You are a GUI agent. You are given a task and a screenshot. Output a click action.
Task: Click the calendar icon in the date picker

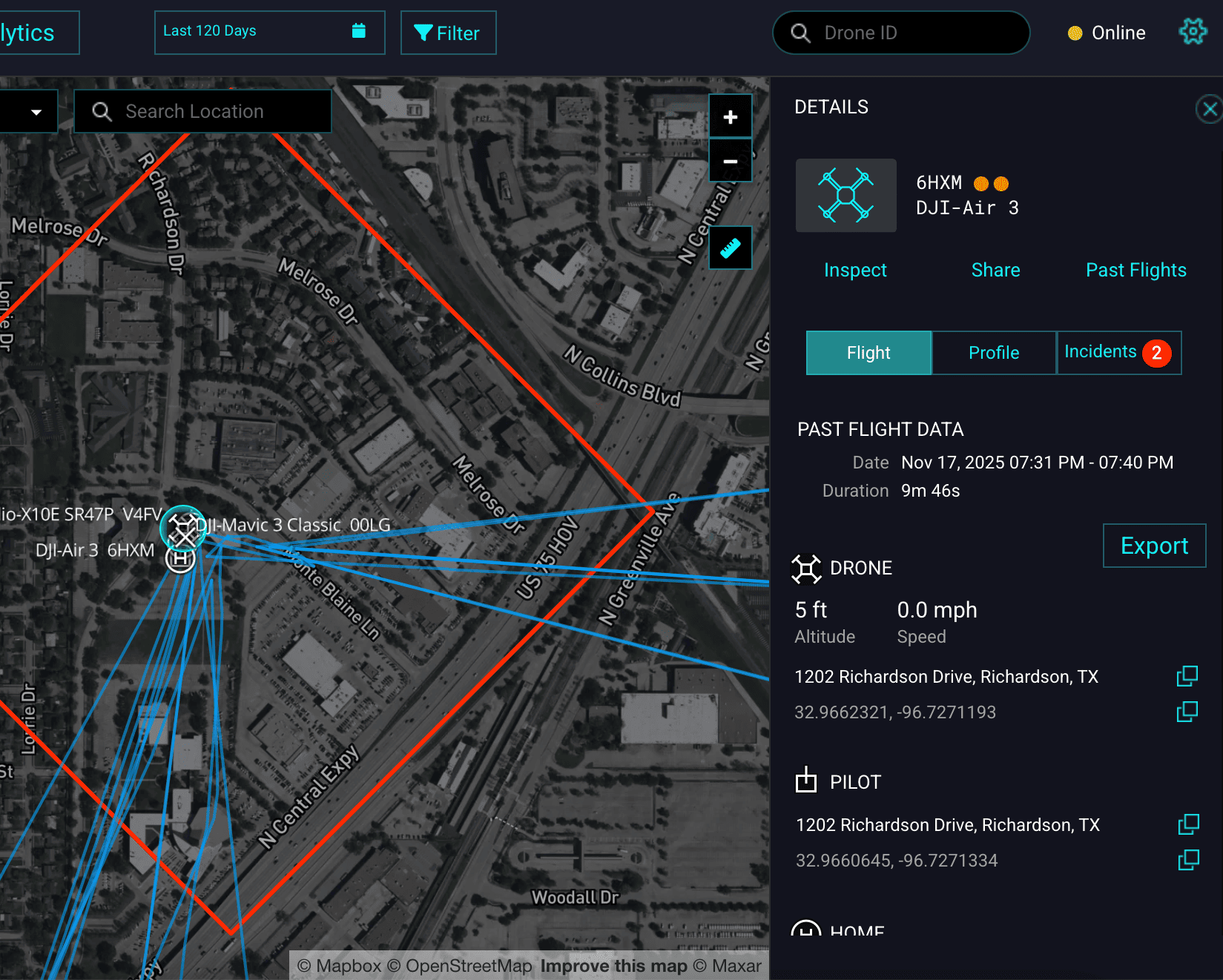(358, 31)
